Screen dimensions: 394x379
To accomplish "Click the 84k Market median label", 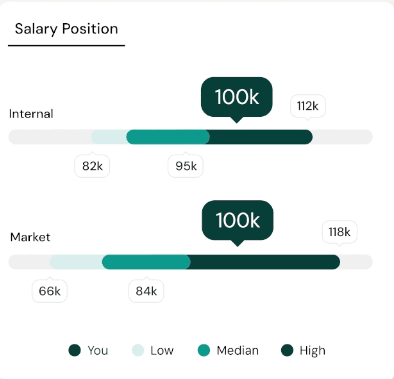I will tap(146, 291).
